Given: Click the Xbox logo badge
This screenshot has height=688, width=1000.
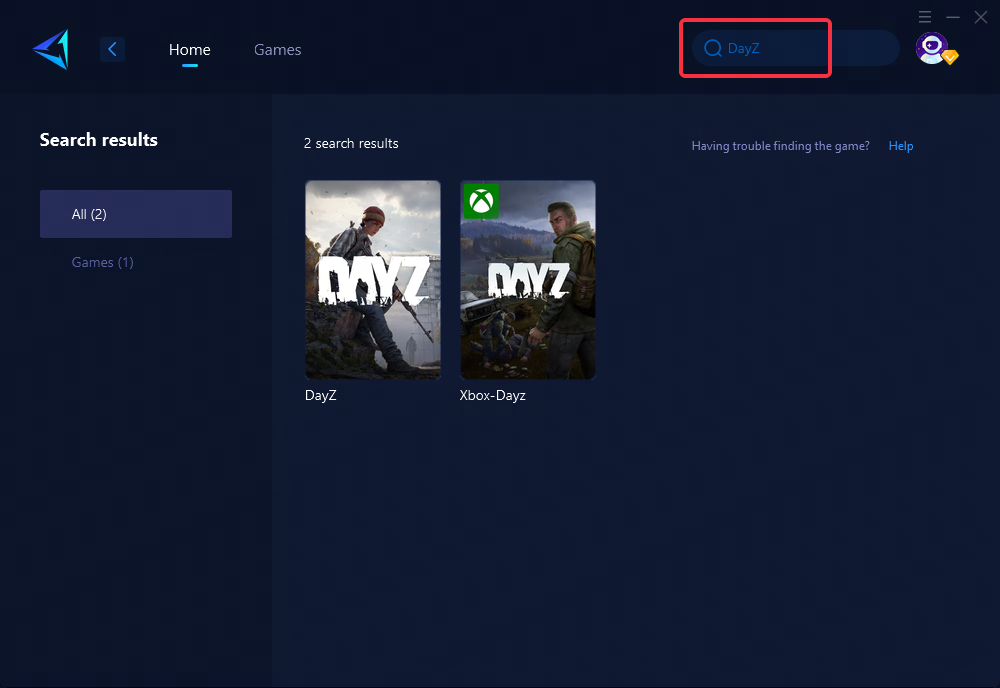Looking at the screenshot, I should (481, 201).
